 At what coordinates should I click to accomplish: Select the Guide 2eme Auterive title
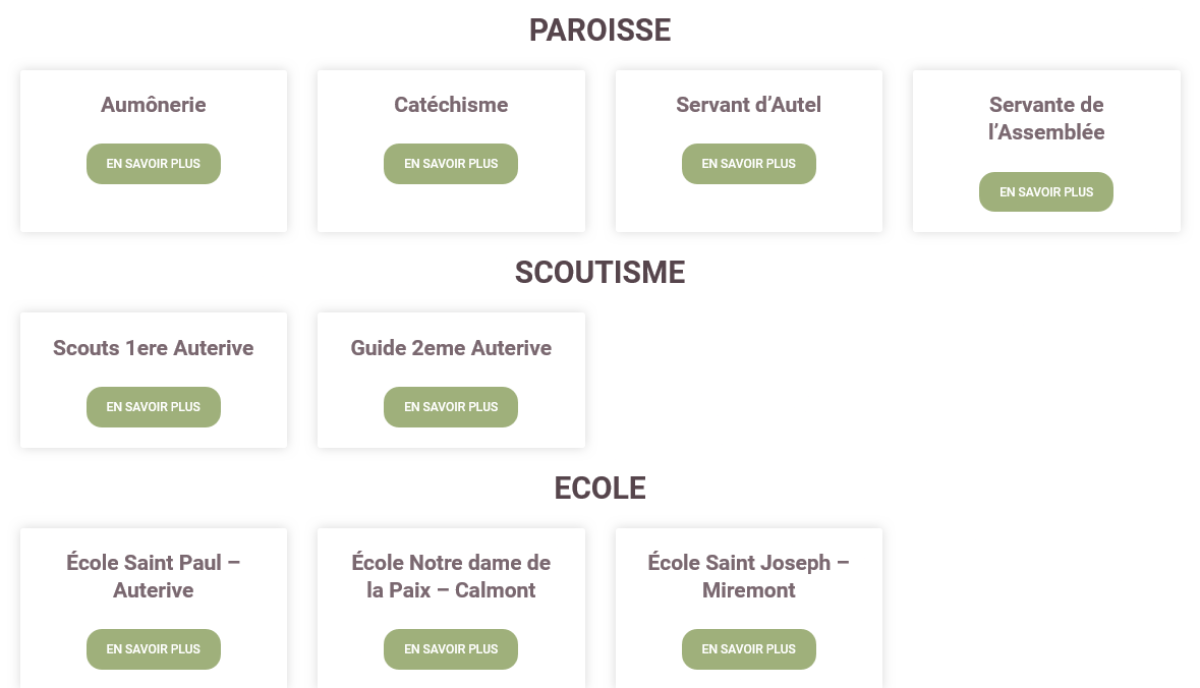(x=451, y=348)
